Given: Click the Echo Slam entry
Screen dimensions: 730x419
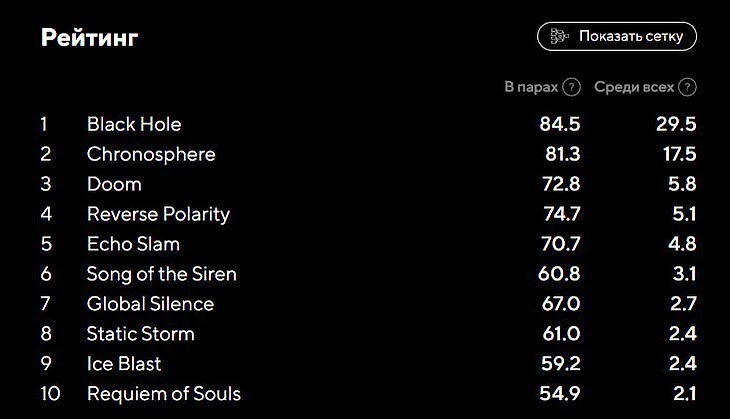Looking at the screenshot, I should pos(133,244).
